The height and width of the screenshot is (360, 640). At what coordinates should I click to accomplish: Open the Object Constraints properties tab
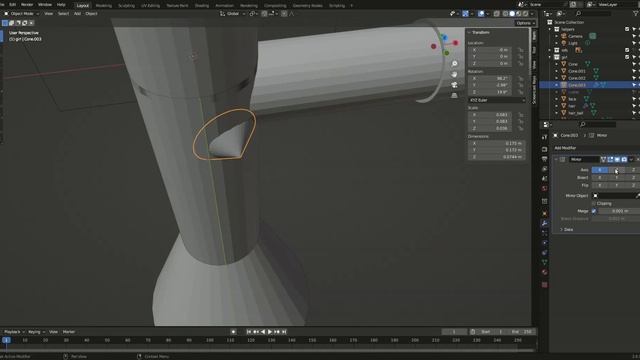point(544,253)
